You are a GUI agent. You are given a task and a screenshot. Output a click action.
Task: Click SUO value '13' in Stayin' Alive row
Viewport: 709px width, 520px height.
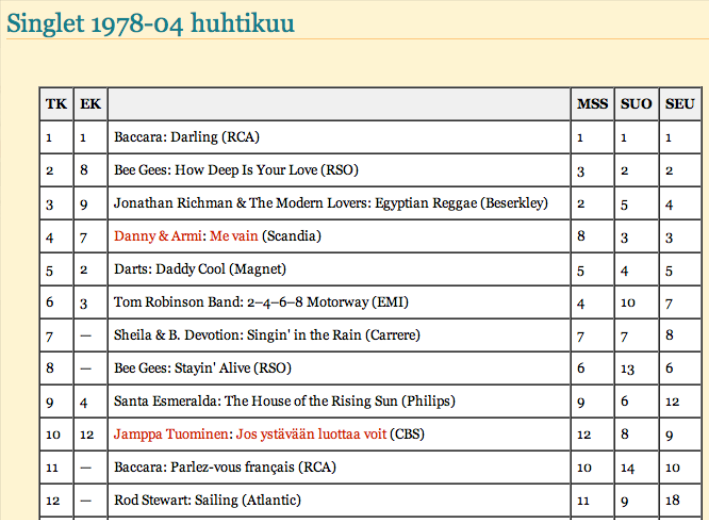(628, 369)
